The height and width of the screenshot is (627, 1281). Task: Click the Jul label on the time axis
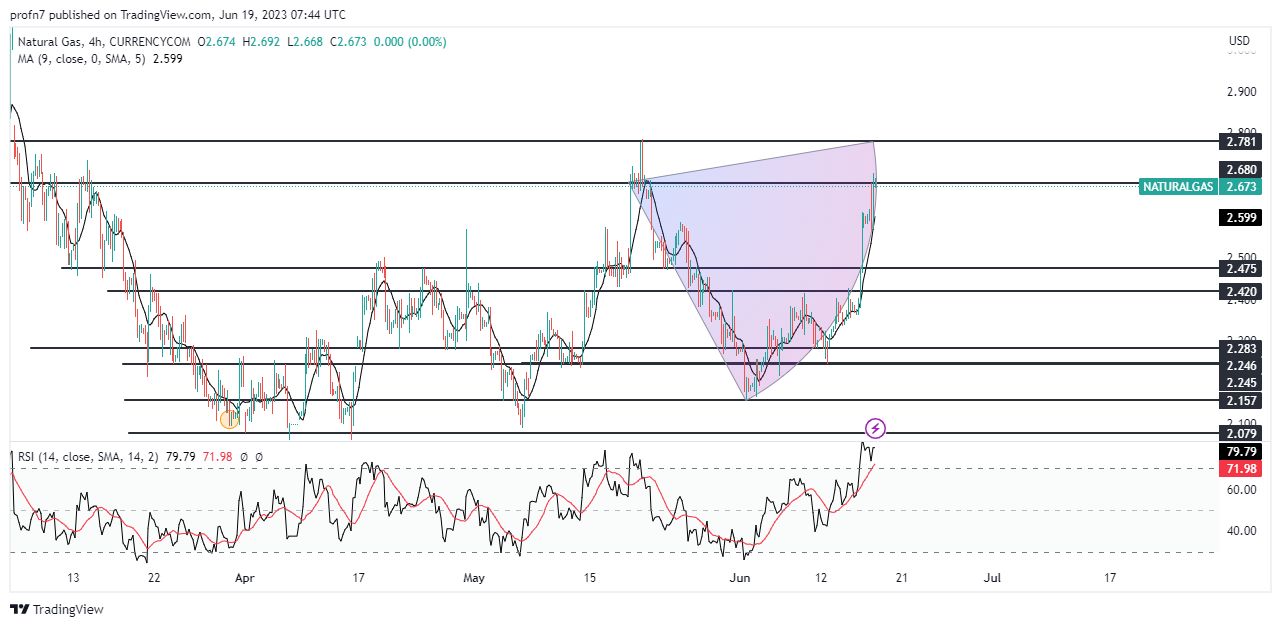tap(992, 578)
